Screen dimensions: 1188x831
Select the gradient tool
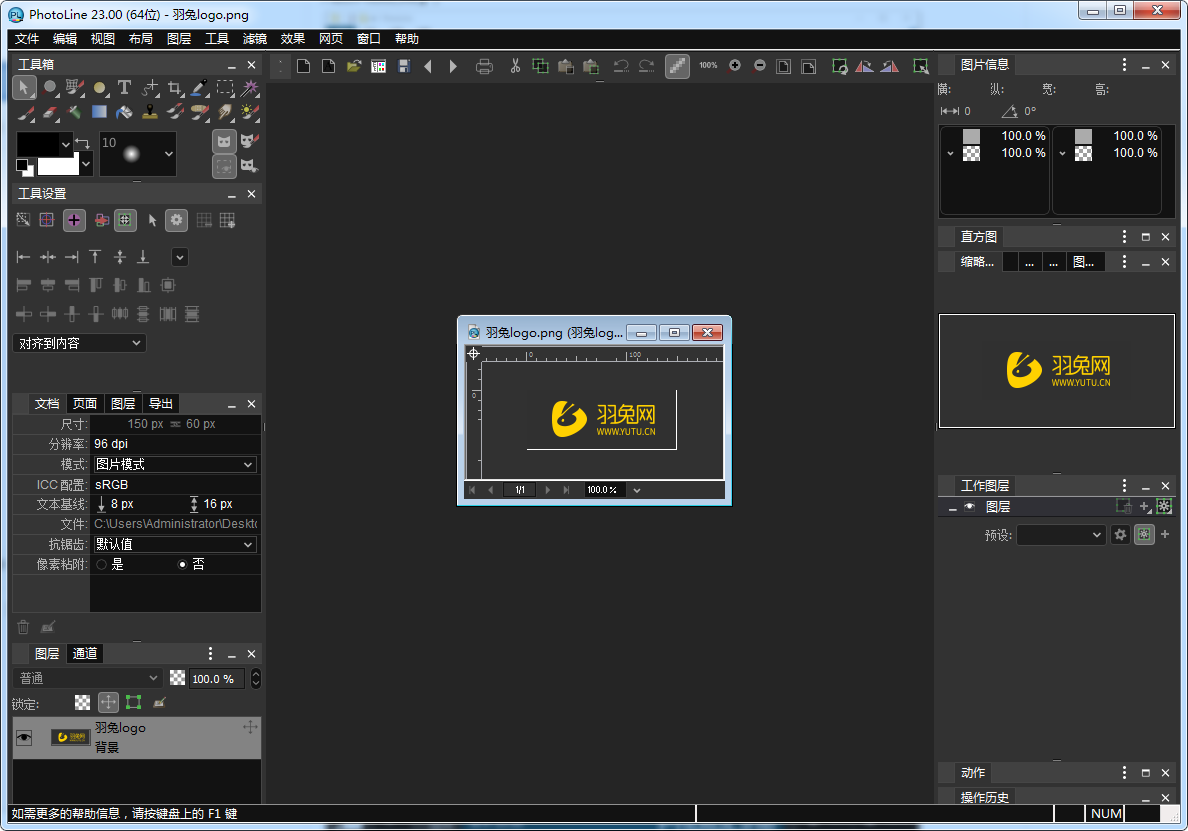click(99, 113)
